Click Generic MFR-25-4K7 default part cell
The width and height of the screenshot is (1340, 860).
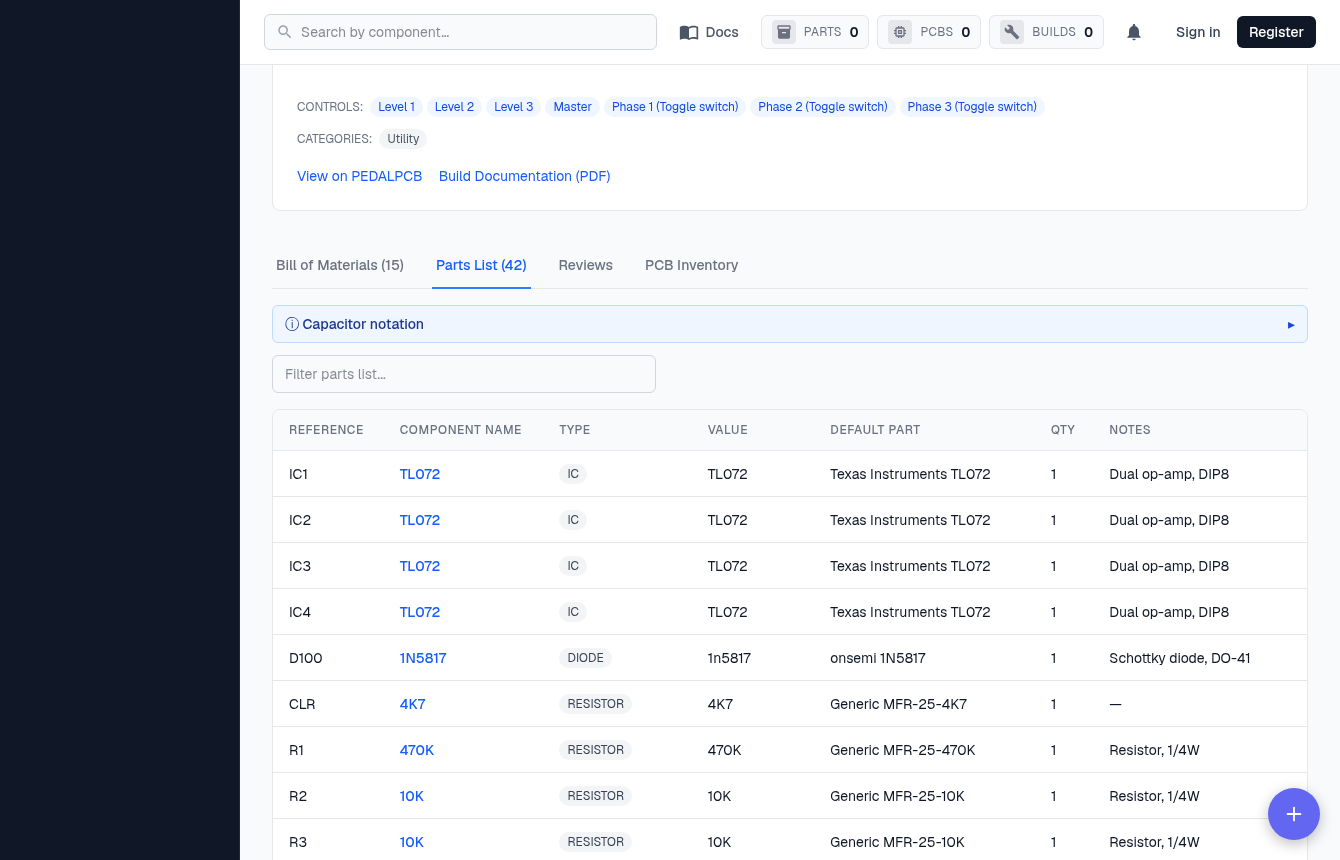(898, 704)
